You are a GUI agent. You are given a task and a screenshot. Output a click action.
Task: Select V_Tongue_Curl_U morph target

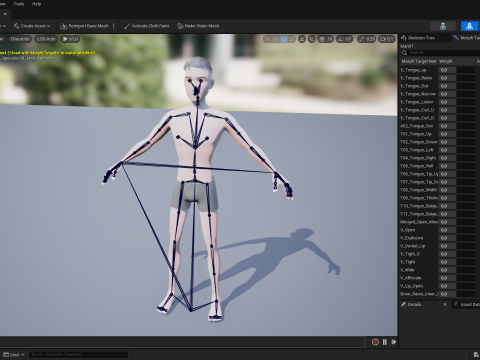coord(417,110)
